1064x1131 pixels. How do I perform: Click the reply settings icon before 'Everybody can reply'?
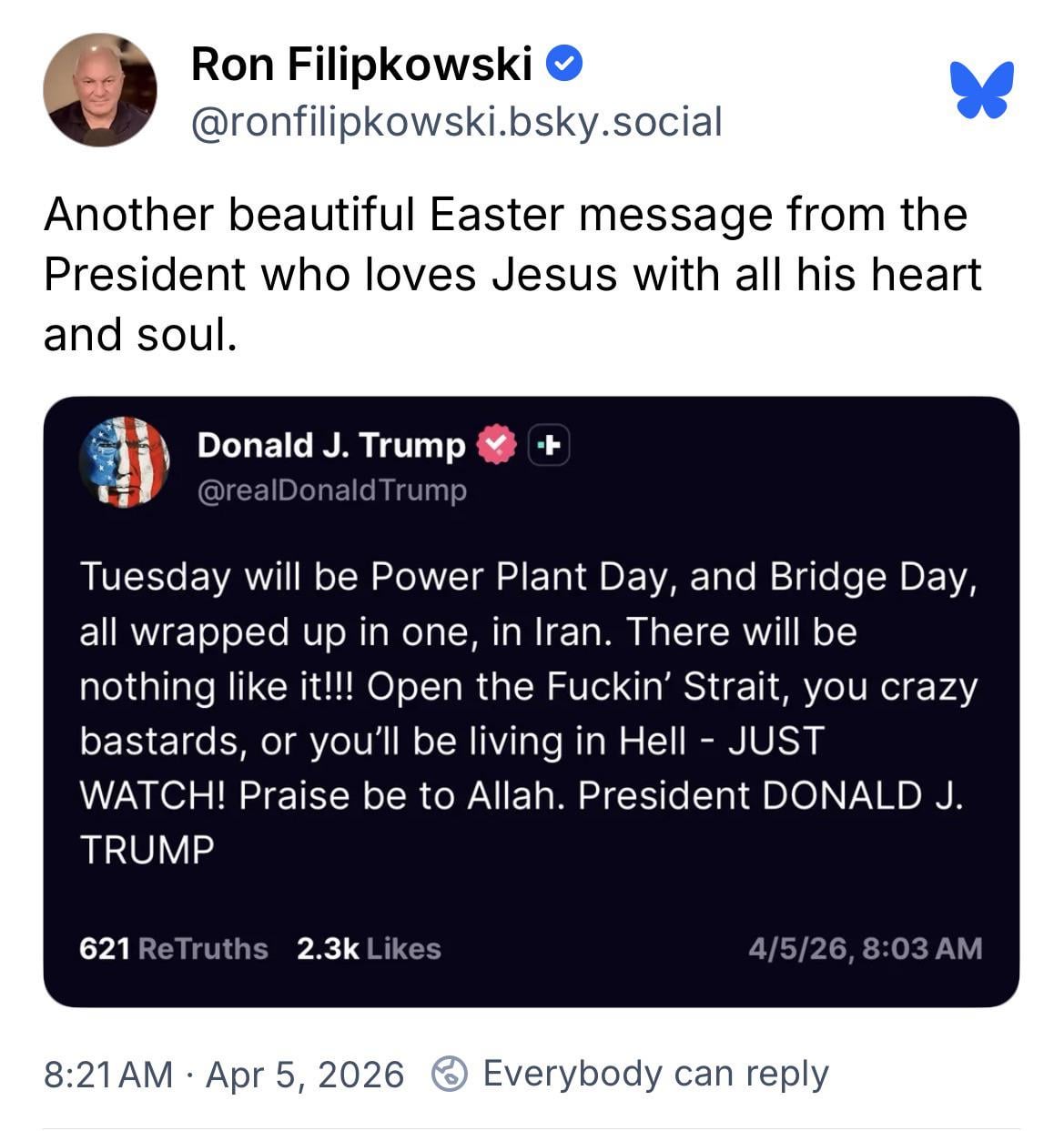click(x=449, y=1074)
